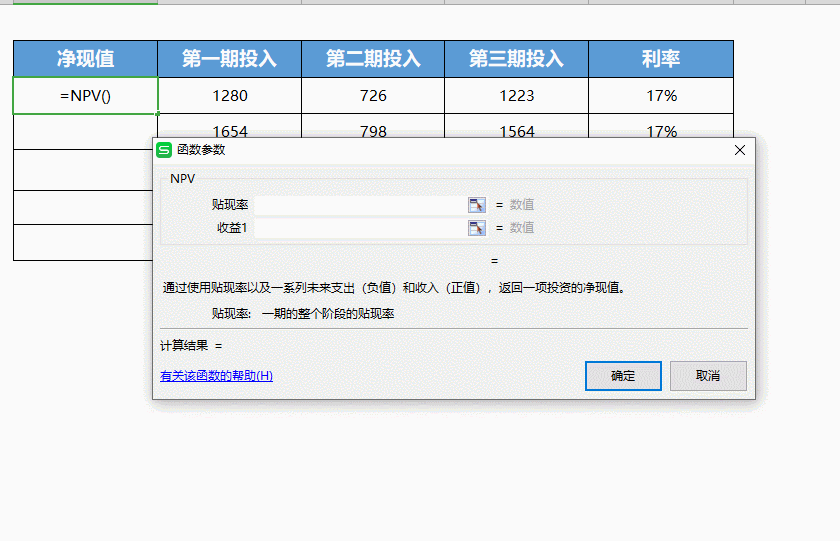Select the cell with value 1223
The image size is (840, 541).
[516, 95]
